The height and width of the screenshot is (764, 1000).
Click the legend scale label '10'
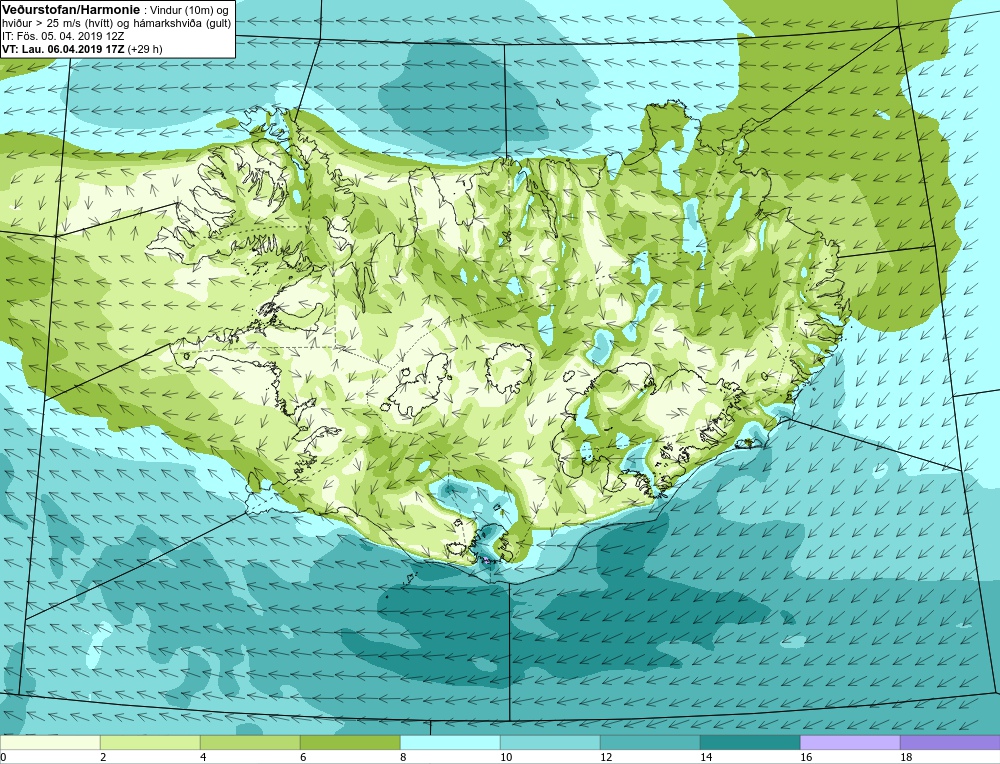point(506,757)
